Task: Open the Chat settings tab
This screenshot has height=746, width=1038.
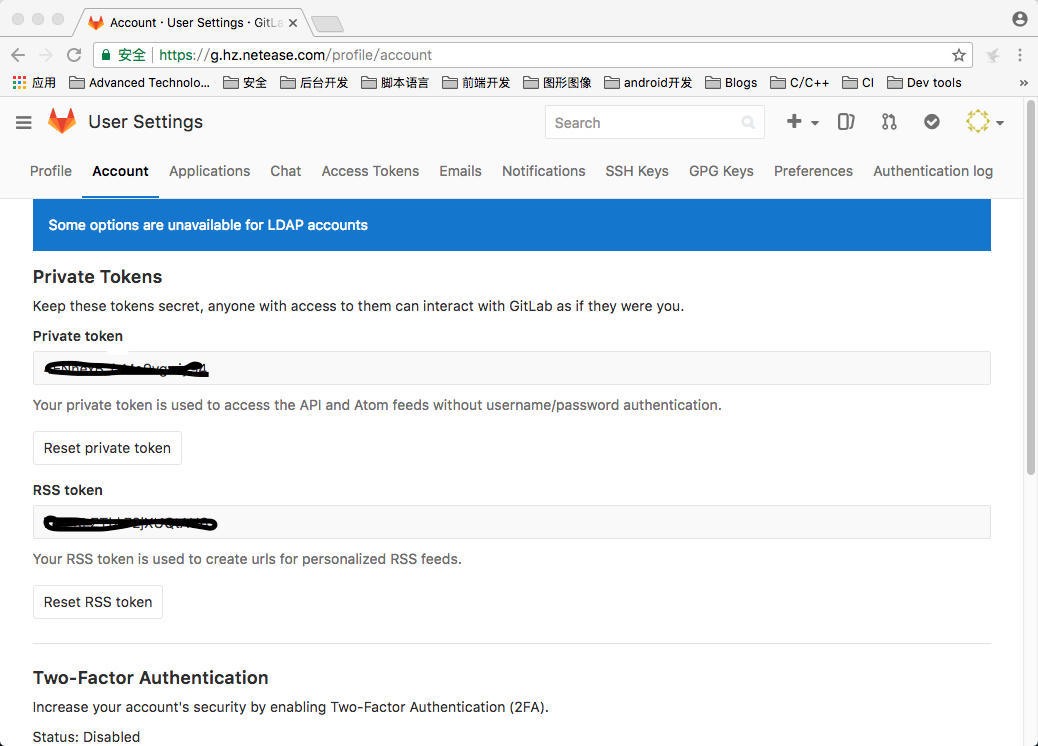Action: (x=285, y=171)
